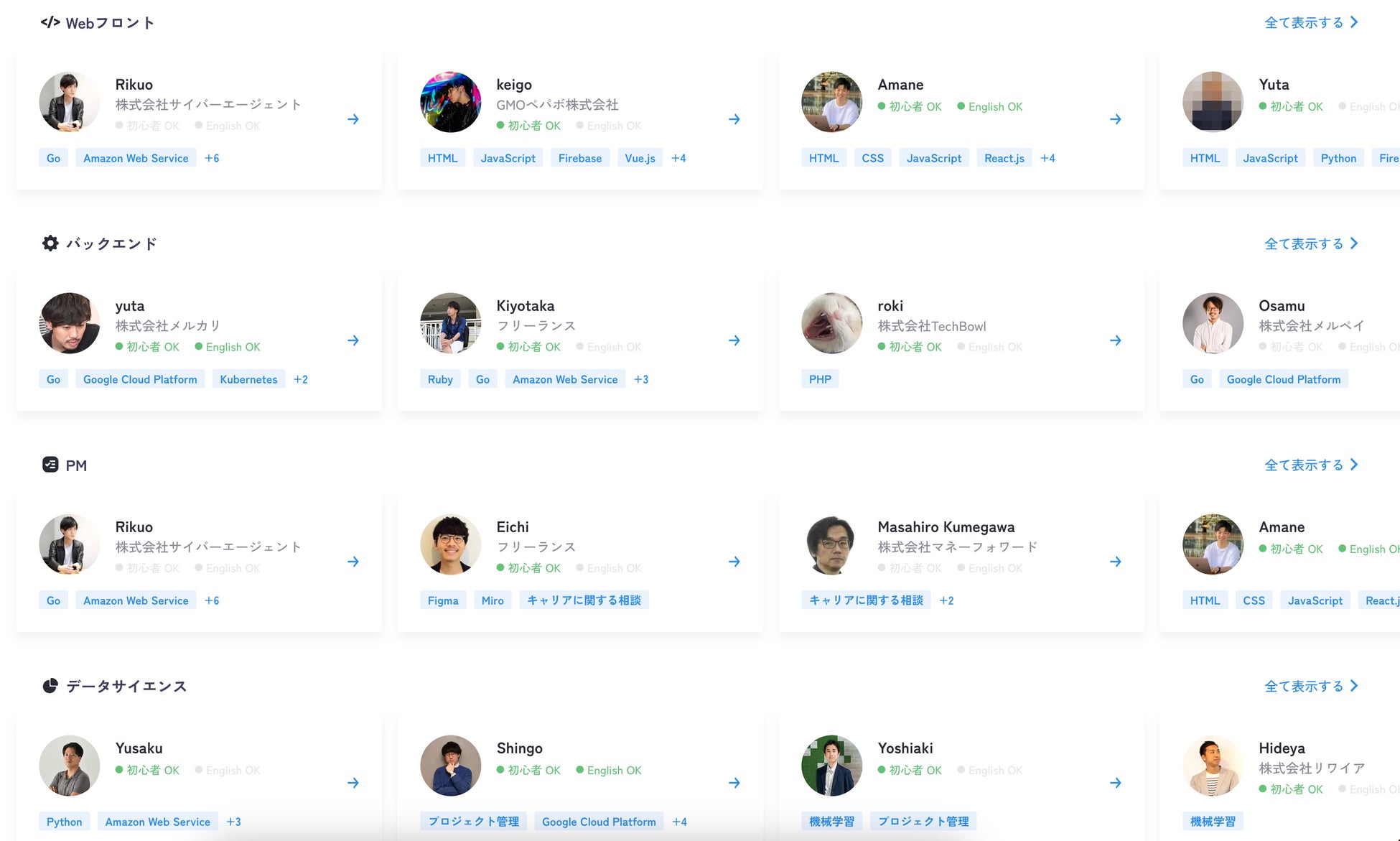Show all data science mentors

pyautogui.click(x=1310, y=686)
